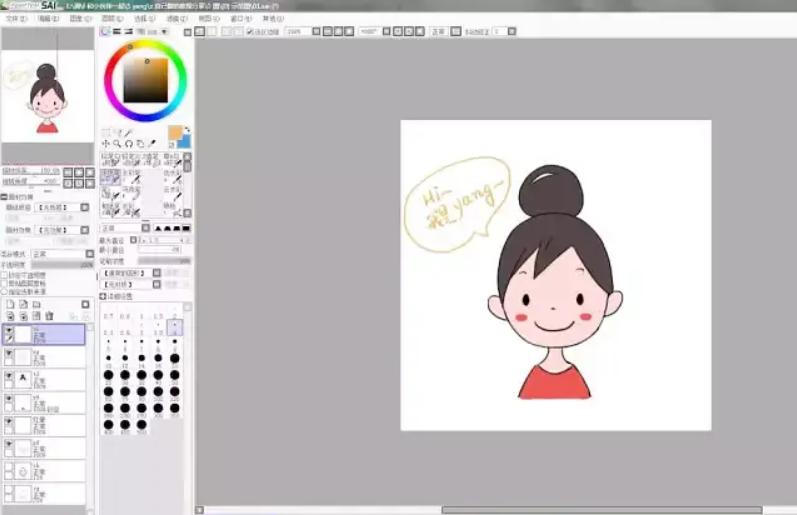This screenshot has width=797, height=515.
Task: Pick the highlighted brush tool preset
Action: 110,176
